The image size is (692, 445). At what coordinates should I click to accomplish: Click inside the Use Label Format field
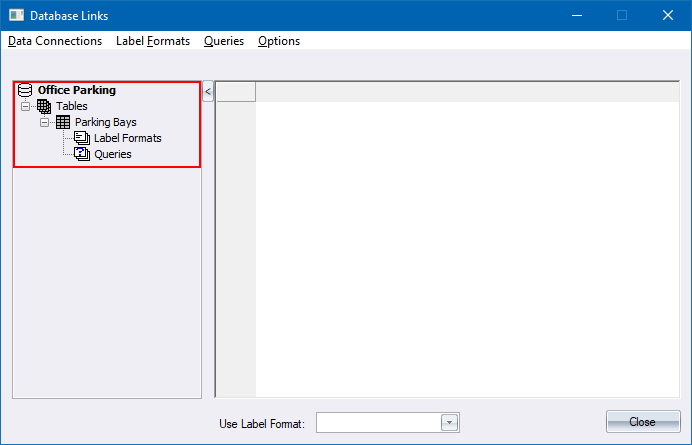(x=378, y=423)
